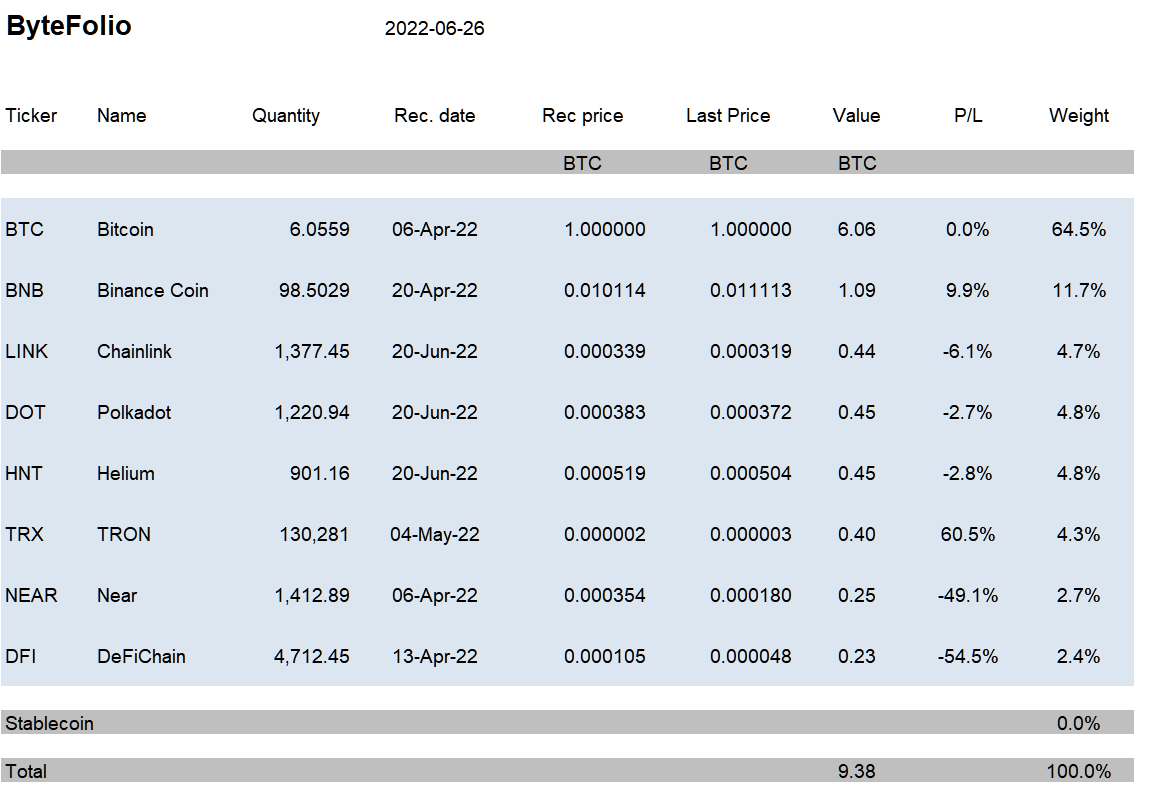Select the BTC ticker cell
This screenshot has height=796, width=1171.
(25, 229)
